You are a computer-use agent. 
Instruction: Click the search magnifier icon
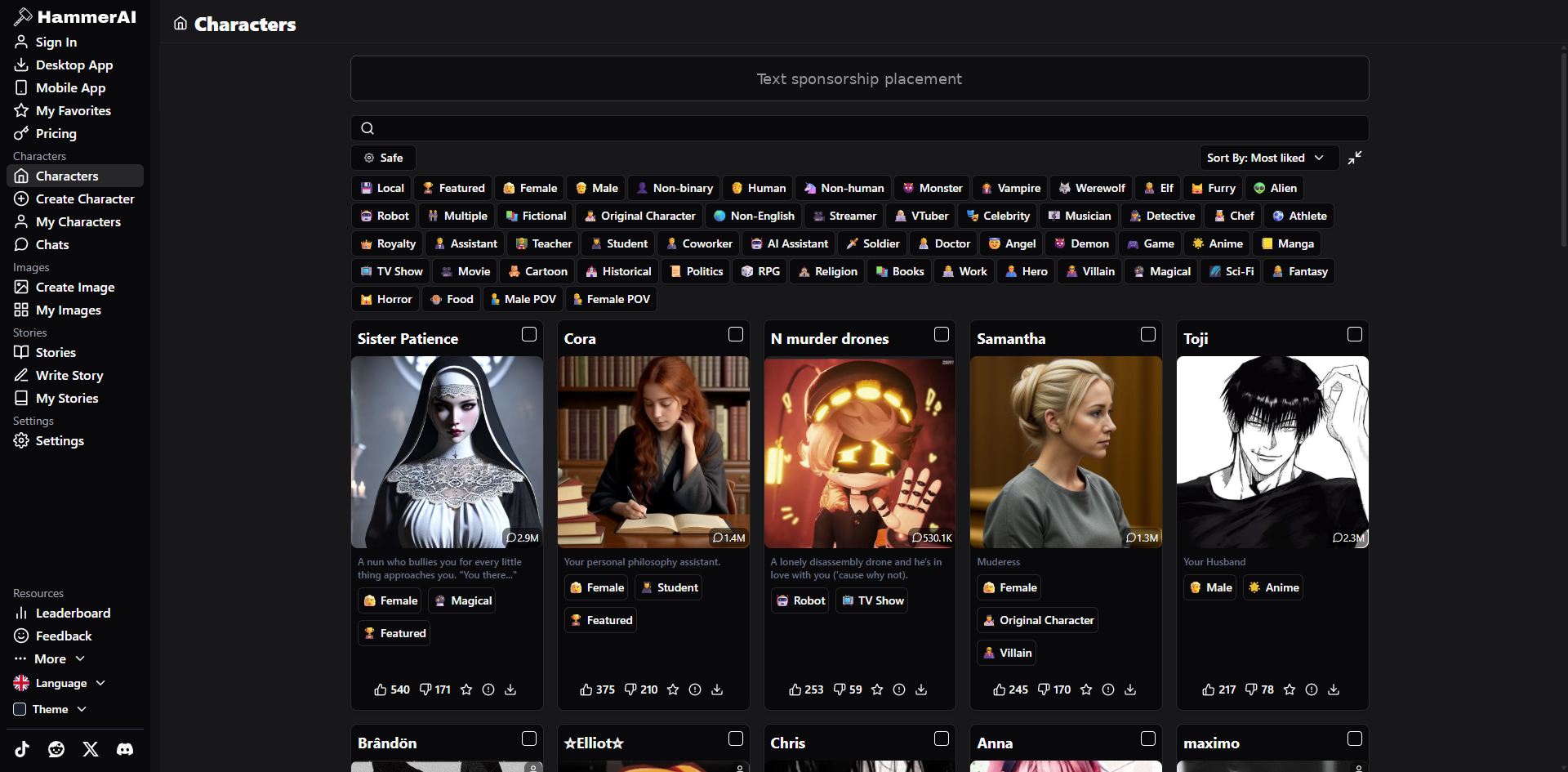(x=367, y=128)
